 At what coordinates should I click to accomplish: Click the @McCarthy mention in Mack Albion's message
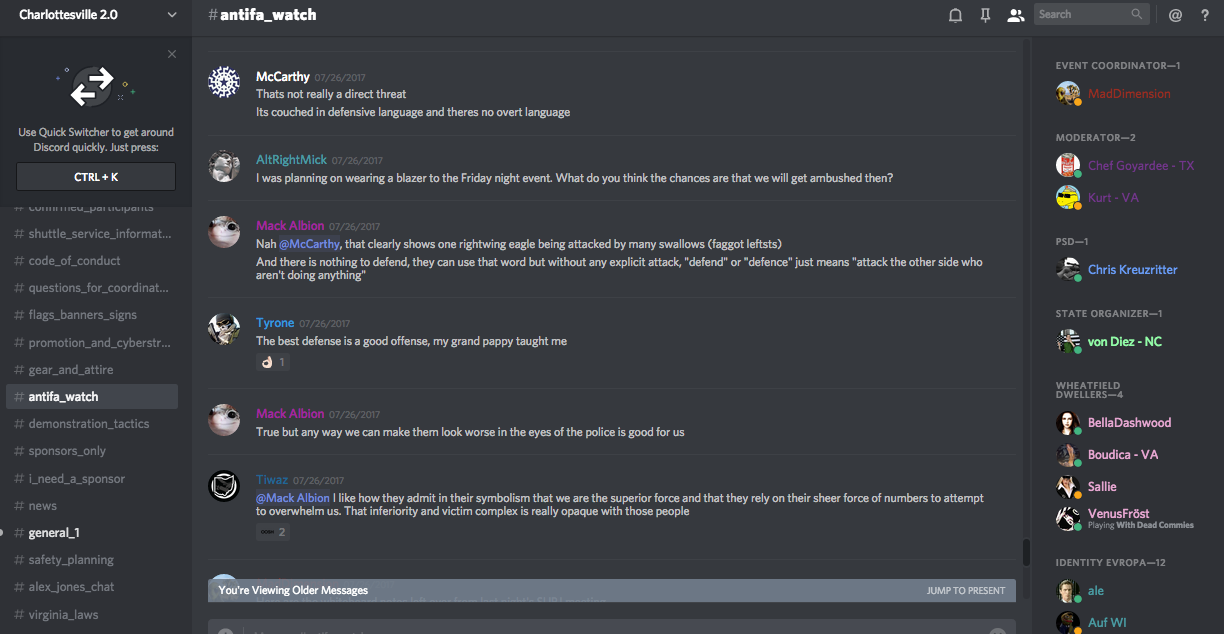tap(309, 244)
